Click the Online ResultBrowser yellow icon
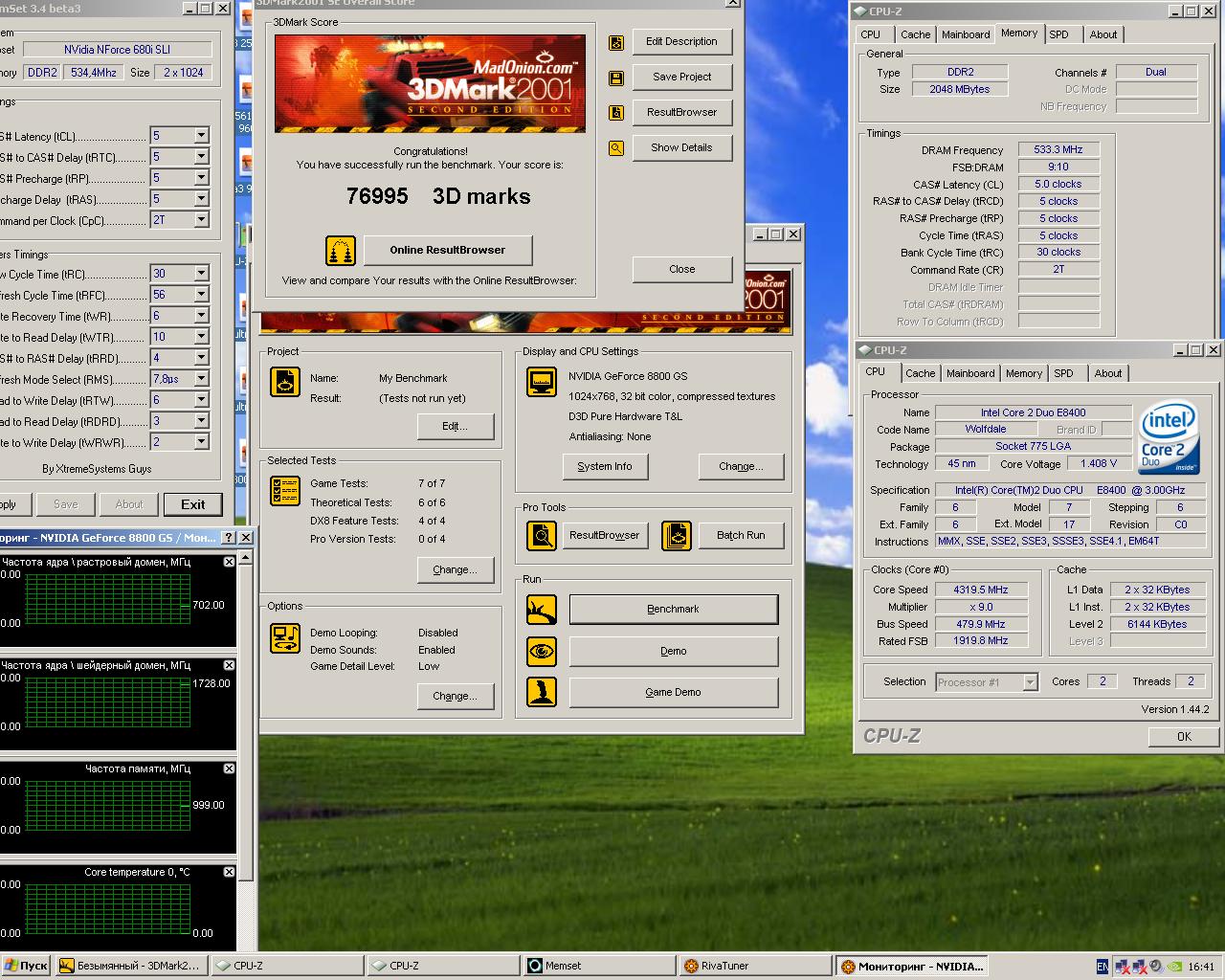 pyautogui.click(x=341, y=251)
